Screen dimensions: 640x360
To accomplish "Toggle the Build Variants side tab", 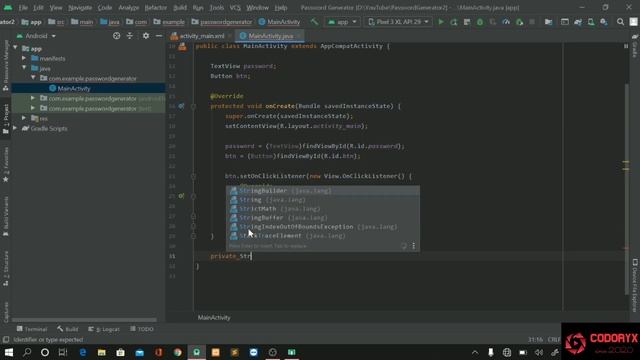I will tap(6, 216).
